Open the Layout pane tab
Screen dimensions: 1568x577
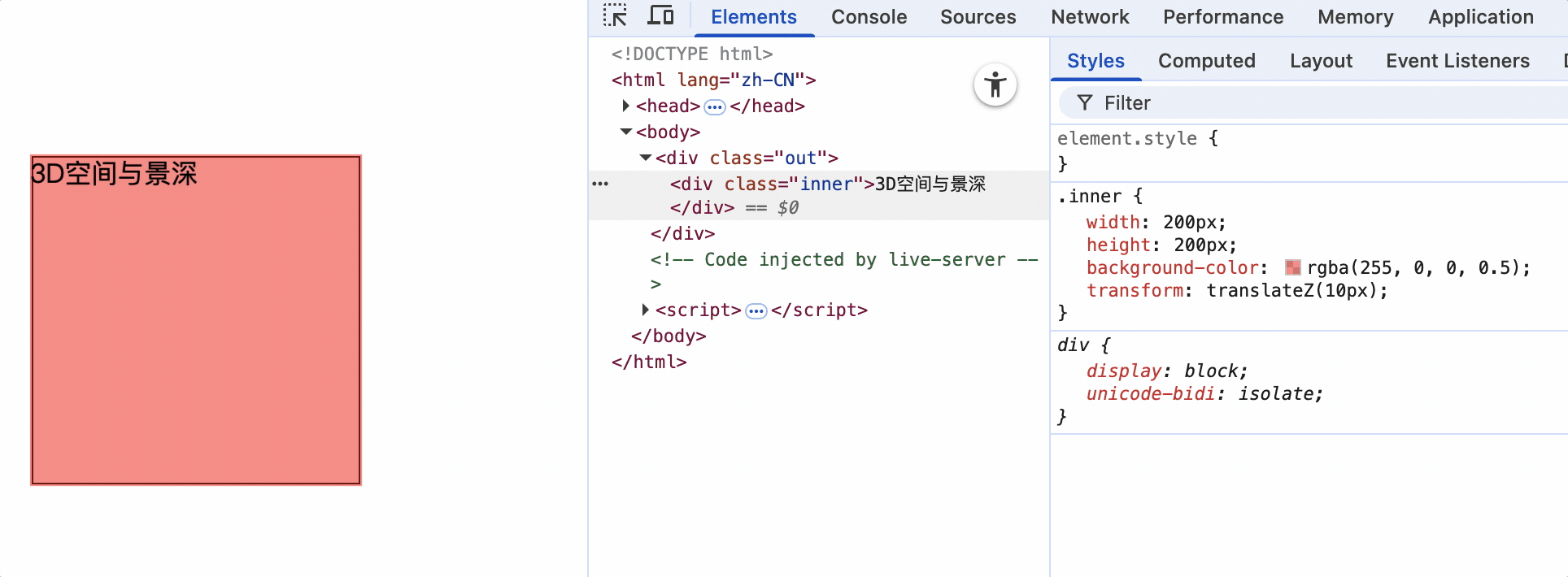tap(1321, 61)
